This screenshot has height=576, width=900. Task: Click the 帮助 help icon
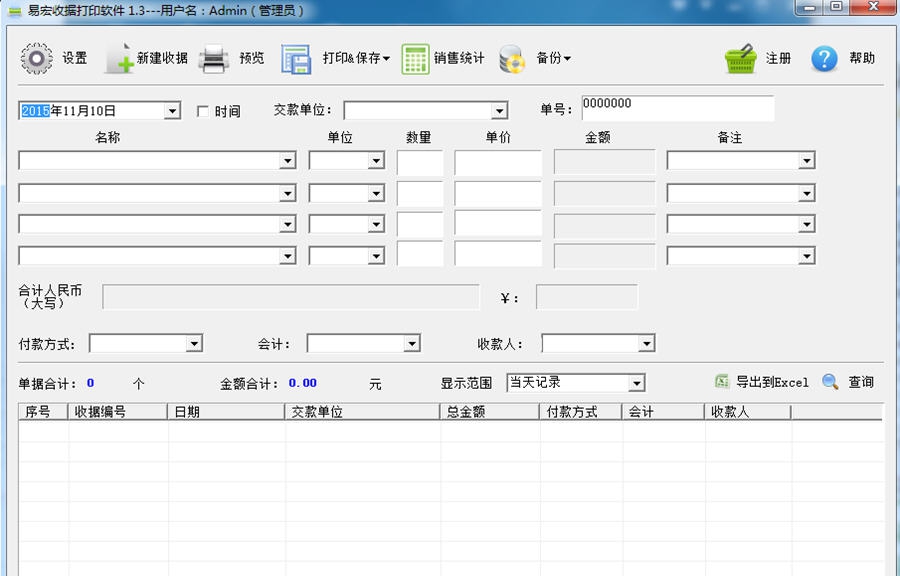coord(840,58)
